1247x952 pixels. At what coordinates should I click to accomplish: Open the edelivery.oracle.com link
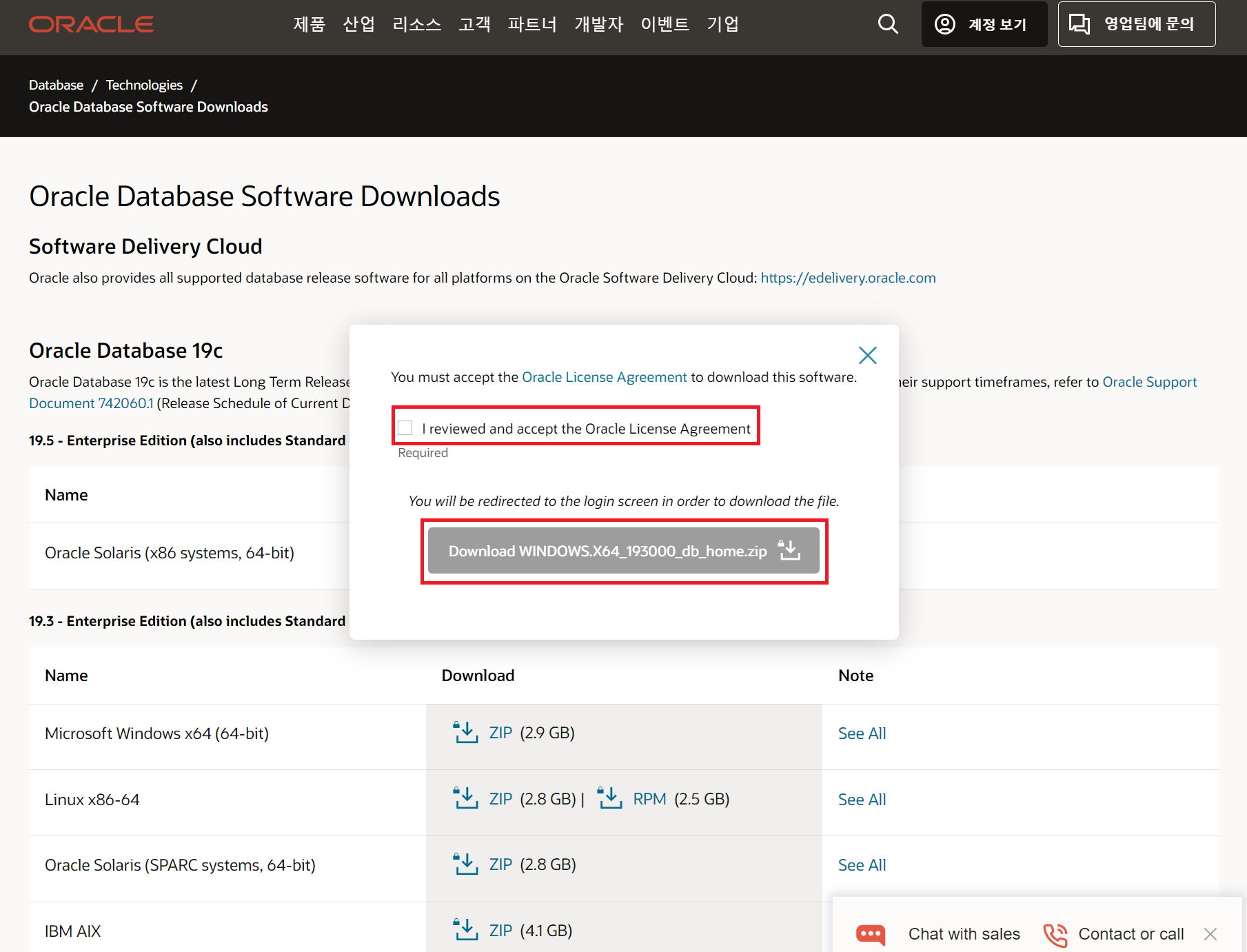[x=849, y=278]
